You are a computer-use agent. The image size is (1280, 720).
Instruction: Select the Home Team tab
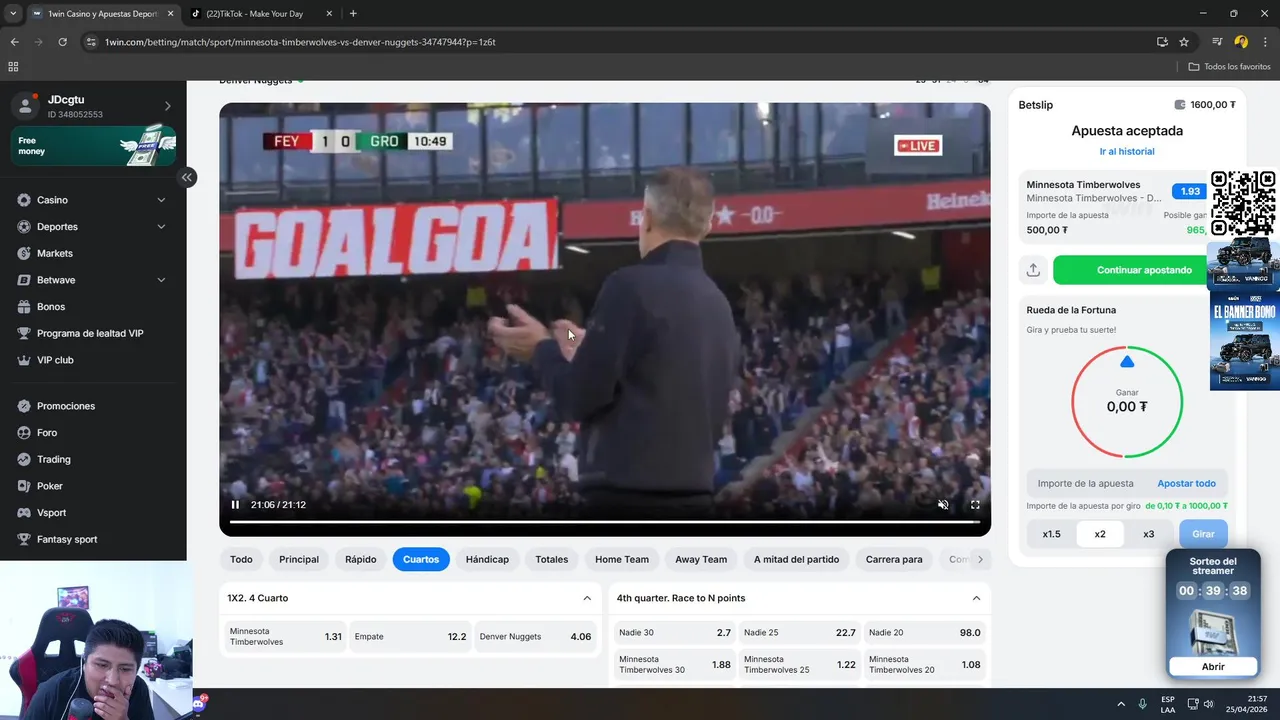(x=622, y=560)
